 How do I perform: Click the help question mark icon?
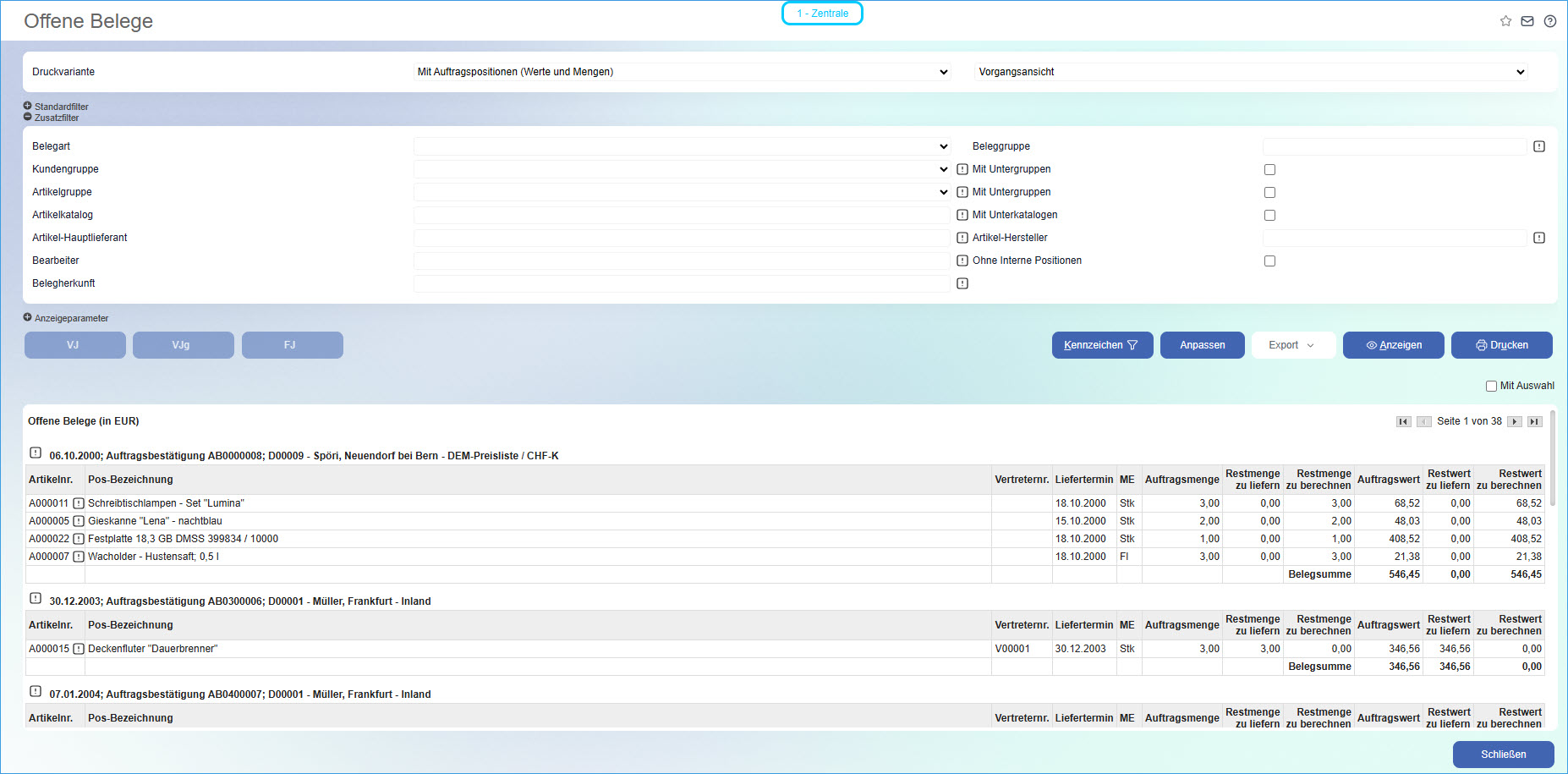[1549, 21]
